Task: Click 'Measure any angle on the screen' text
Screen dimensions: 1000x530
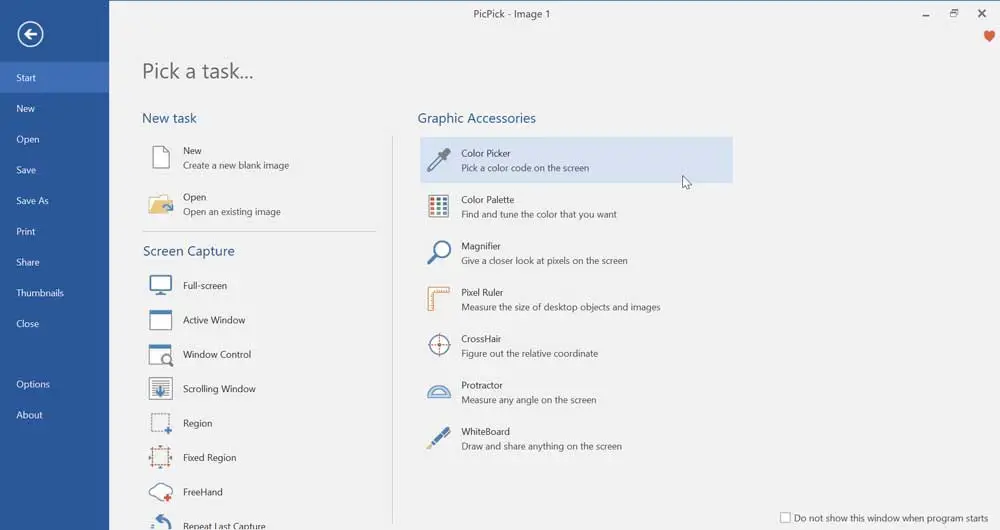Action: 529,400
